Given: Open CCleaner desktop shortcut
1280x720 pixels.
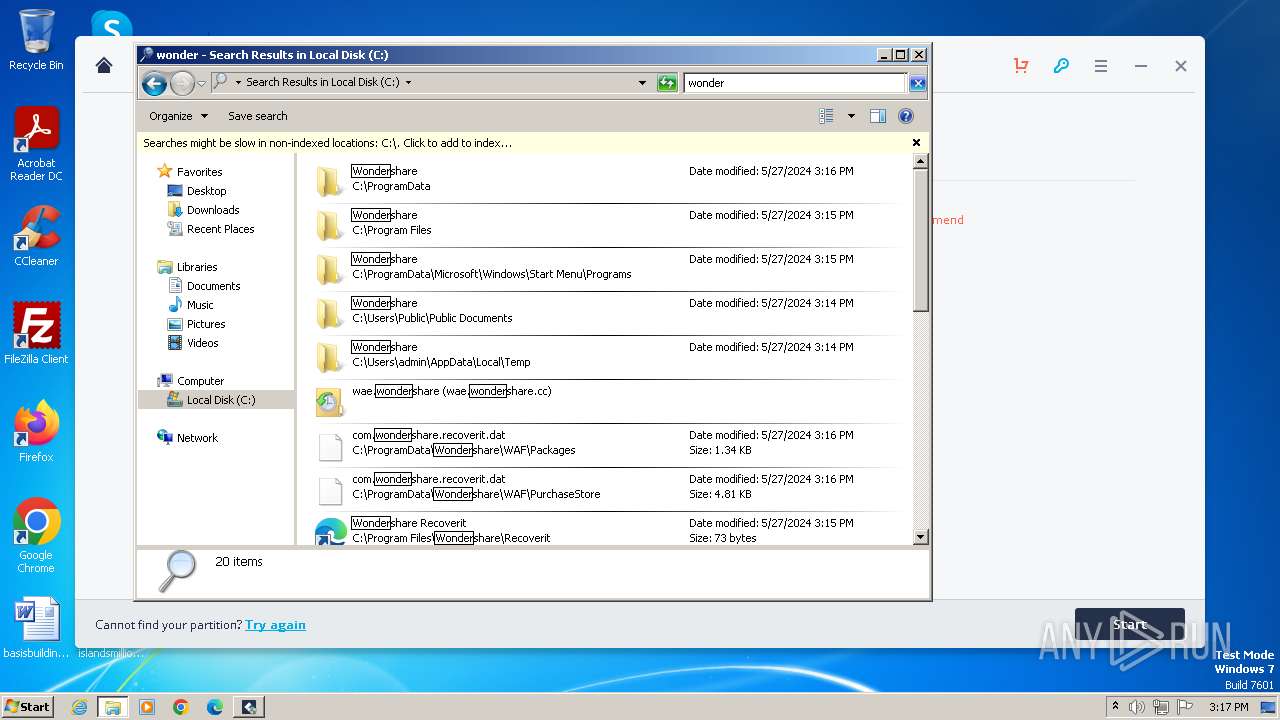Looking at the screenshot, I should (36, 236).
